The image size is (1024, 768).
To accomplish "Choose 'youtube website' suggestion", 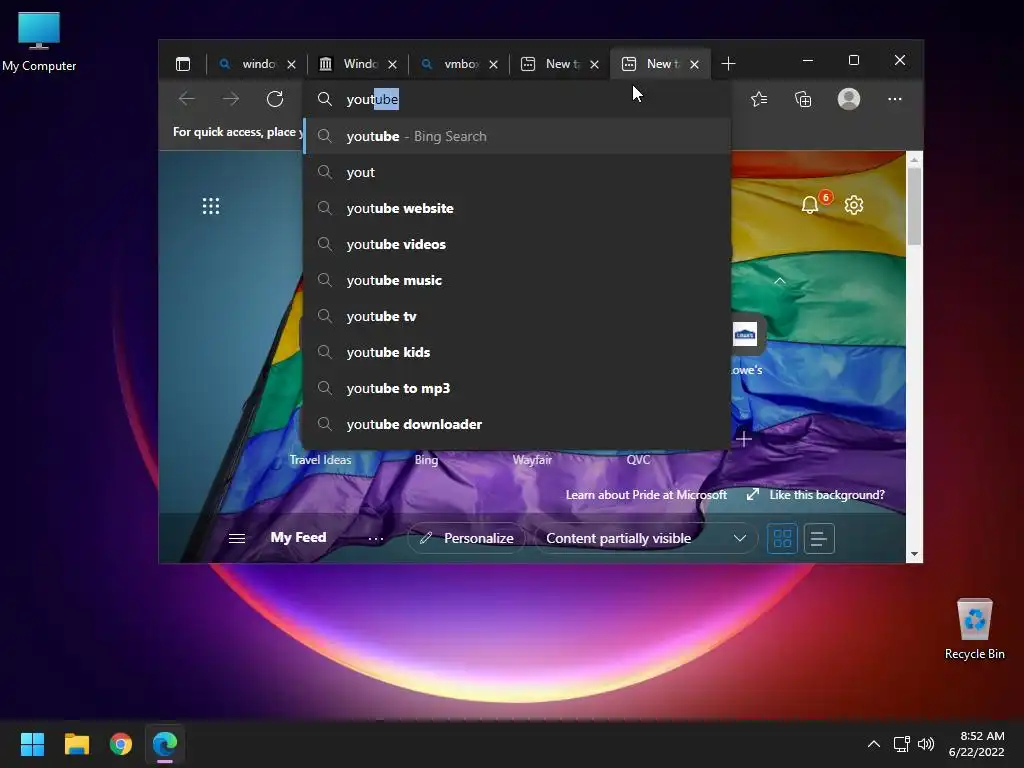I will pos(517,208).
